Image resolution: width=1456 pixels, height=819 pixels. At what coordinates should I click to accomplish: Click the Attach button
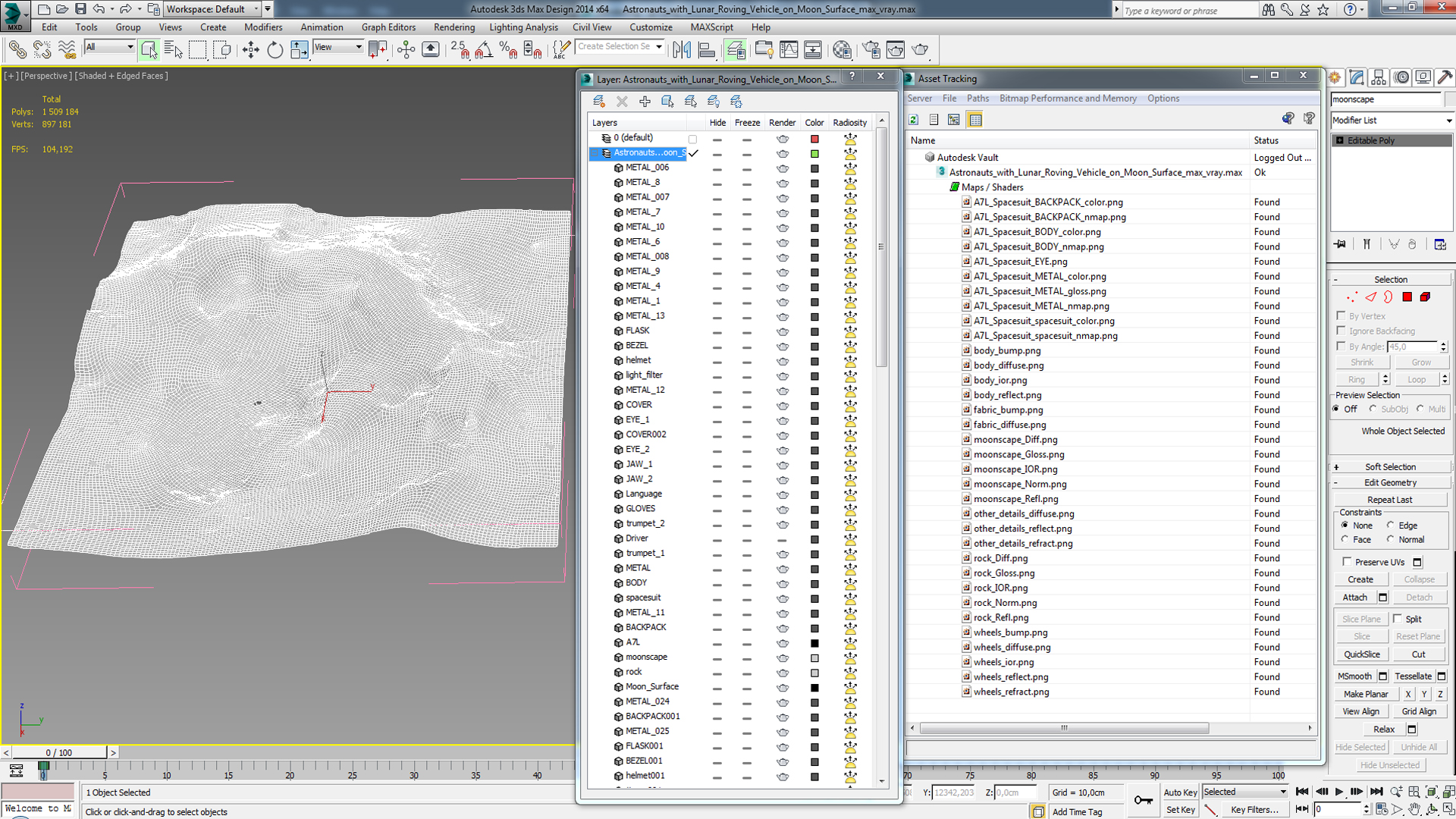point(1354,598)
